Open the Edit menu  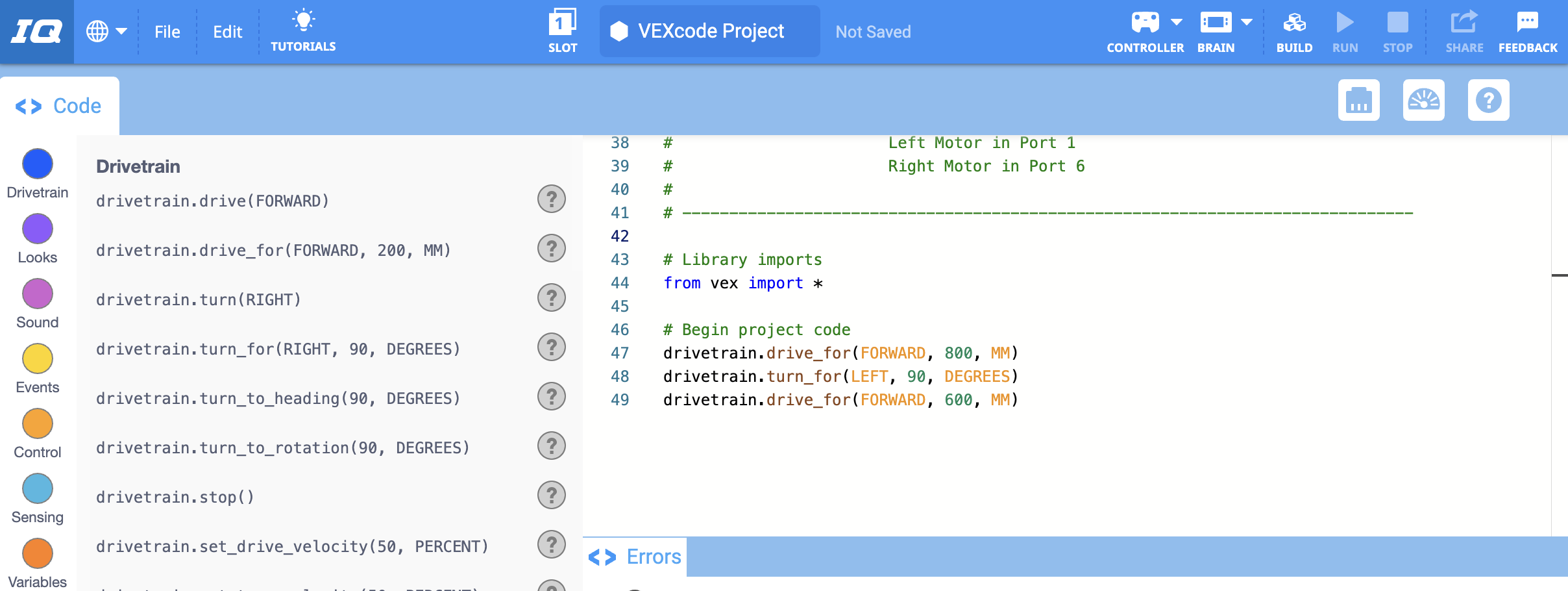coord(227,31)
